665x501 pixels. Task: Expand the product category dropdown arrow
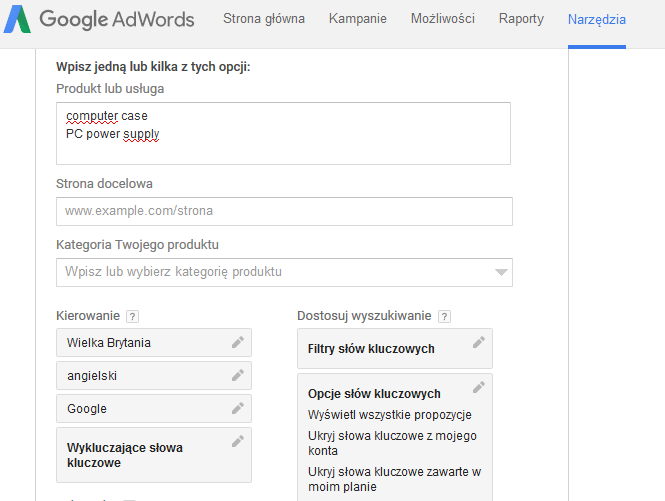pyautogui.click(x=501, y=272)
